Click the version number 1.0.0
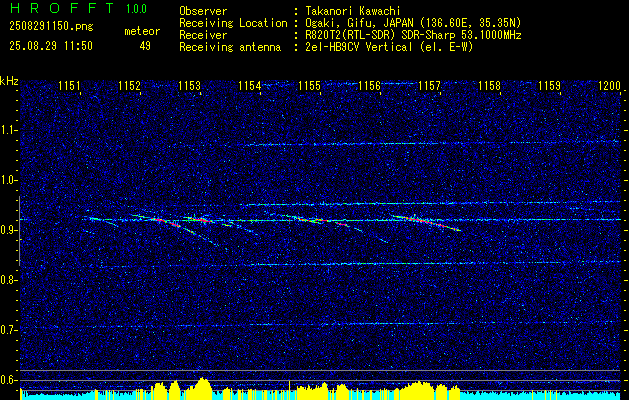This screenshot has height=400, width=629. (x=136, y=9)
